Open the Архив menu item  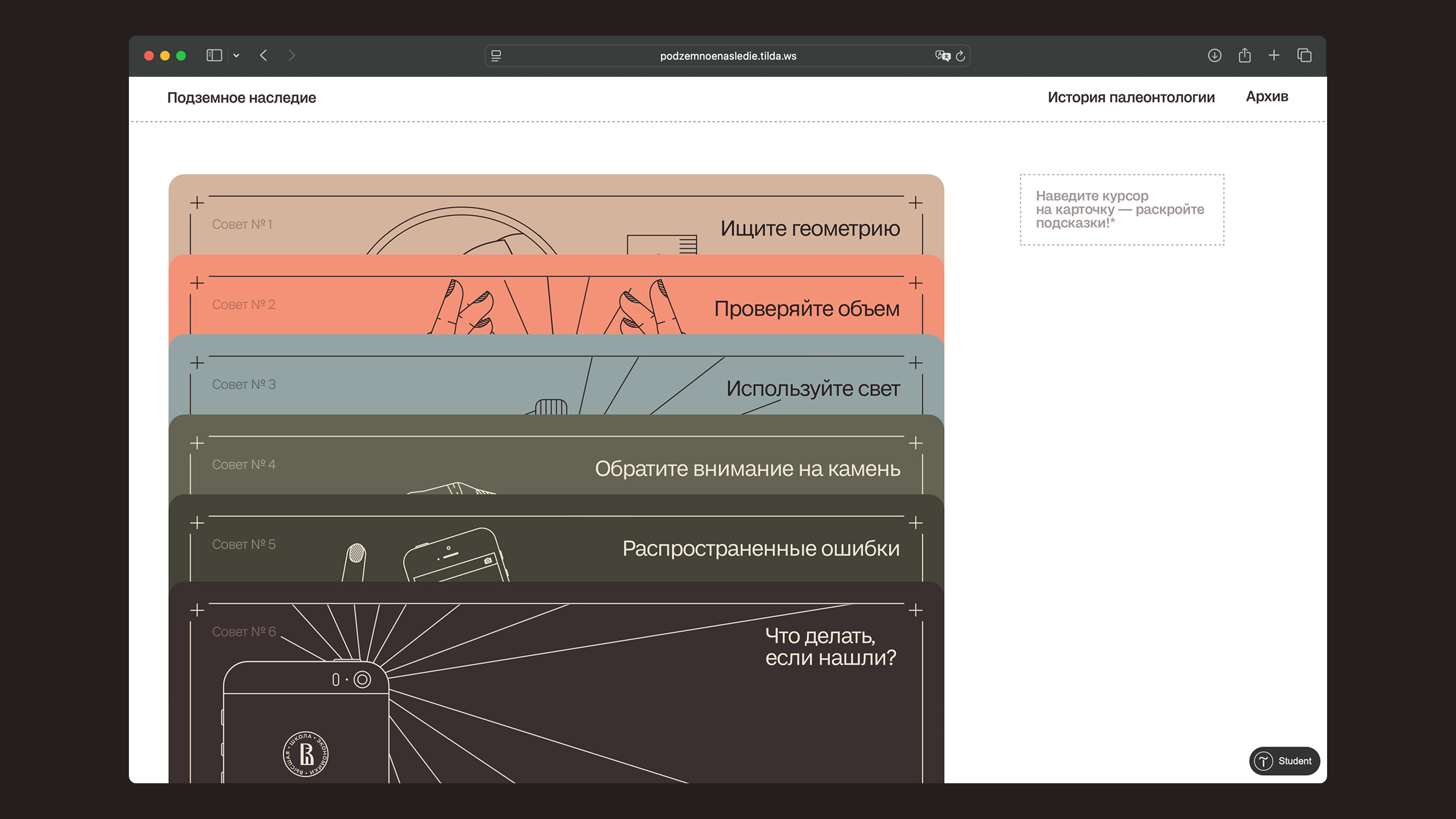pyautogui.click(x=1267, y=97)
